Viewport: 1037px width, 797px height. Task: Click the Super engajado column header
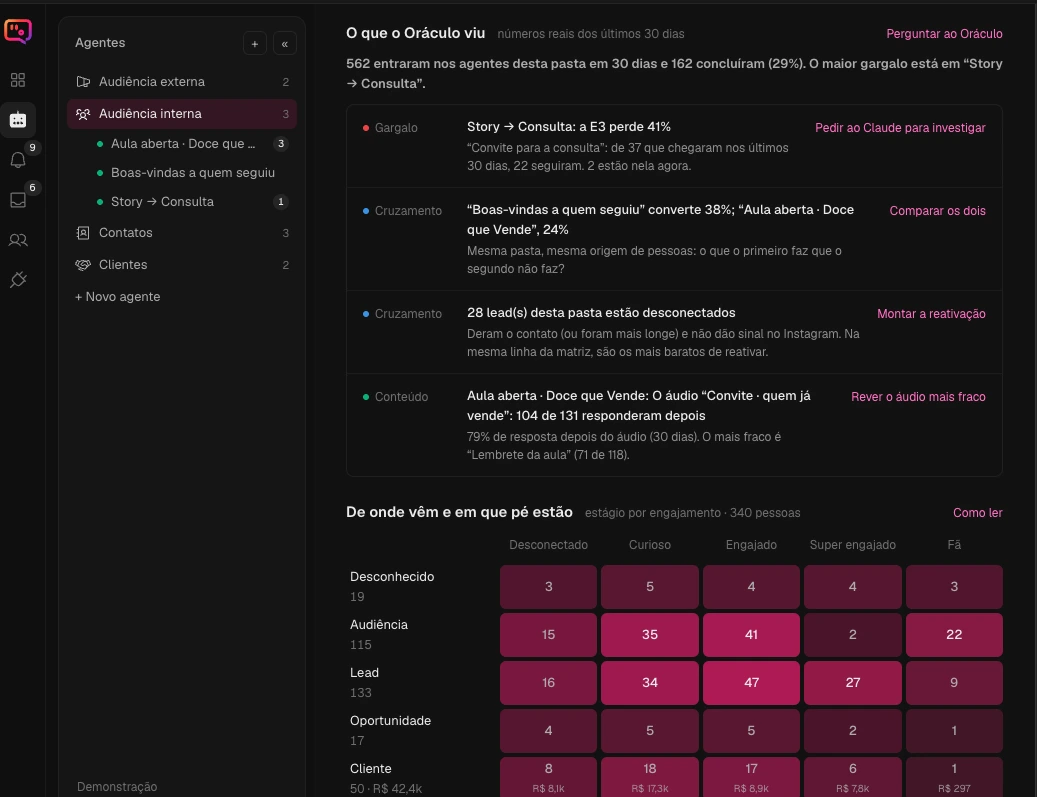point(852,545)
